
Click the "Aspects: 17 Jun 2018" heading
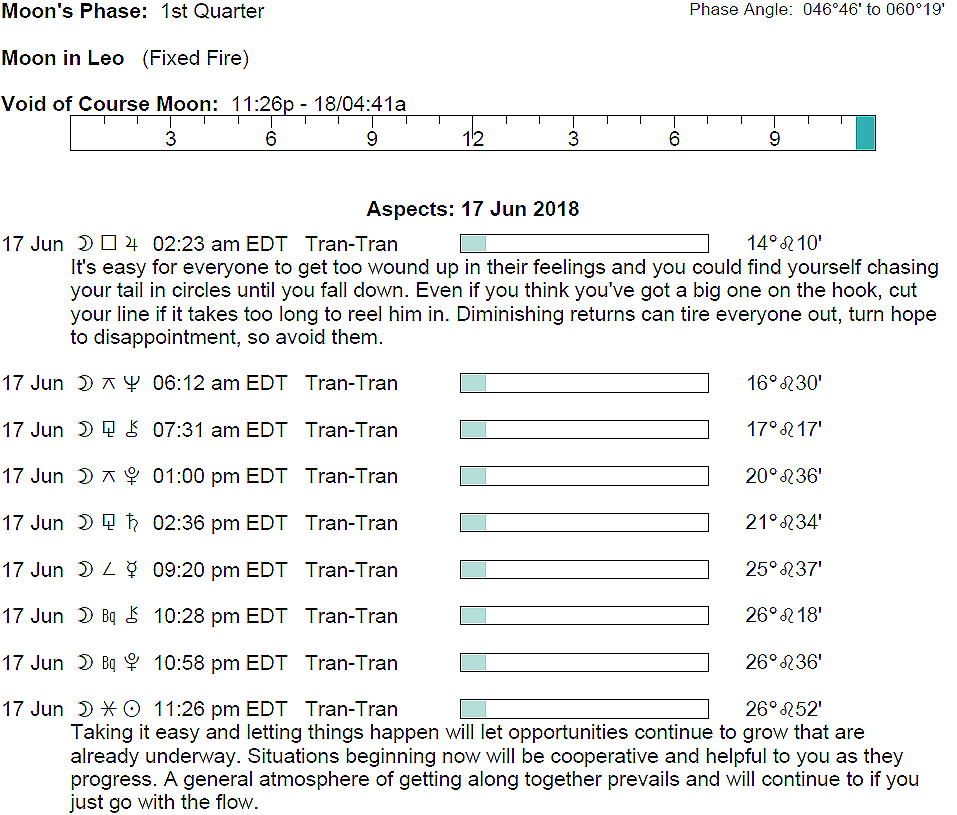[x=472, y=210]
